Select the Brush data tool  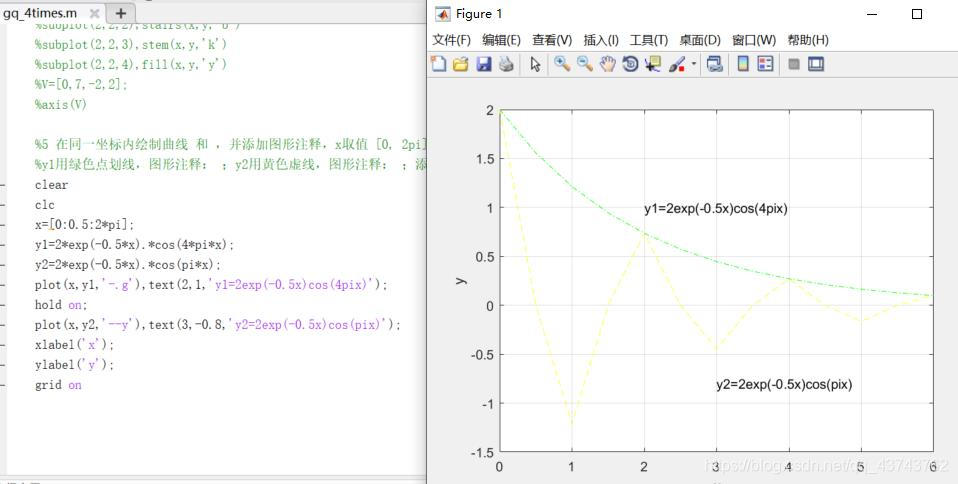click(x=677, y=64)
